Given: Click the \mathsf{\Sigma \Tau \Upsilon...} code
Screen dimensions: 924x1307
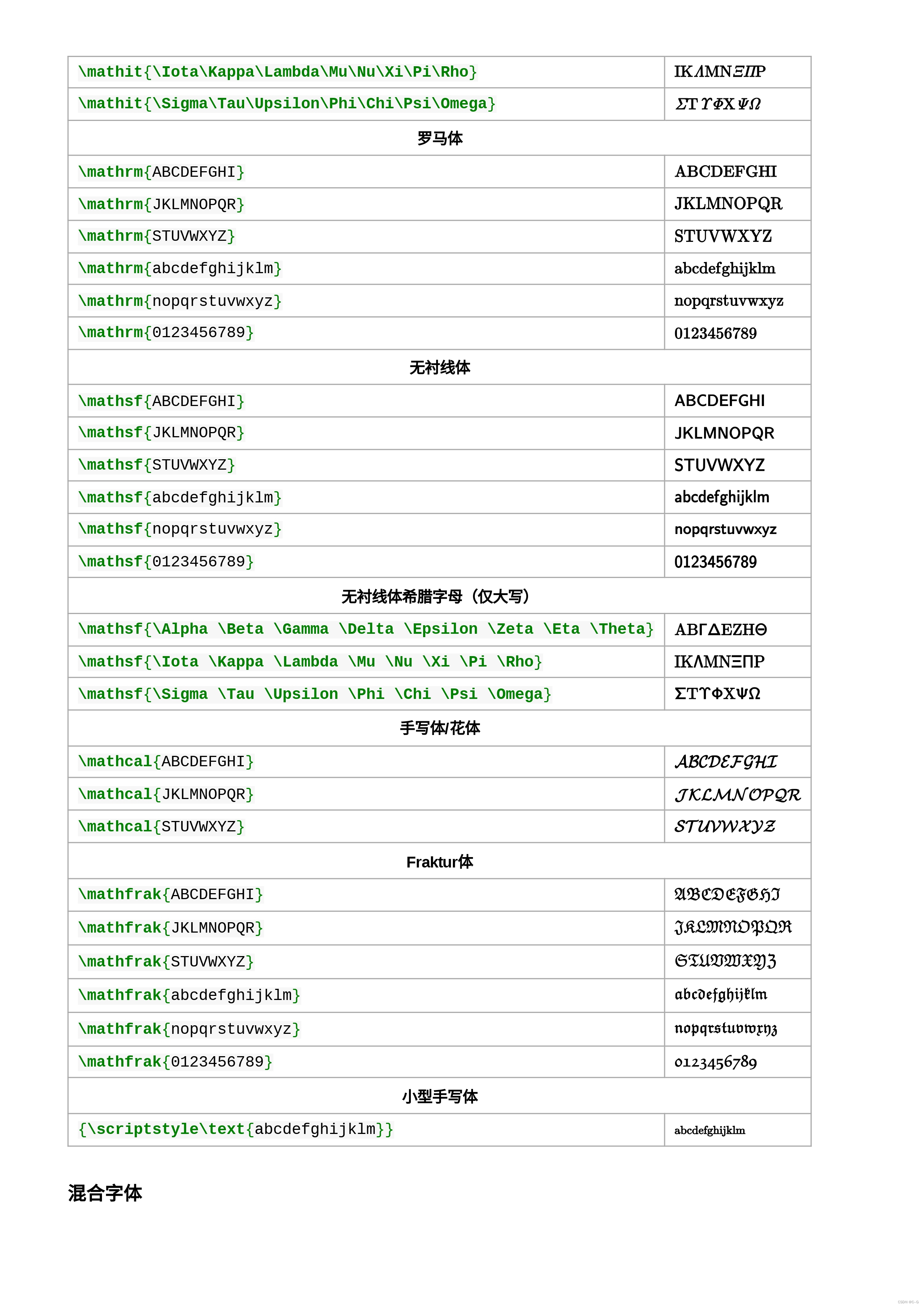Looking at the screenshot, I should [315, 694].
